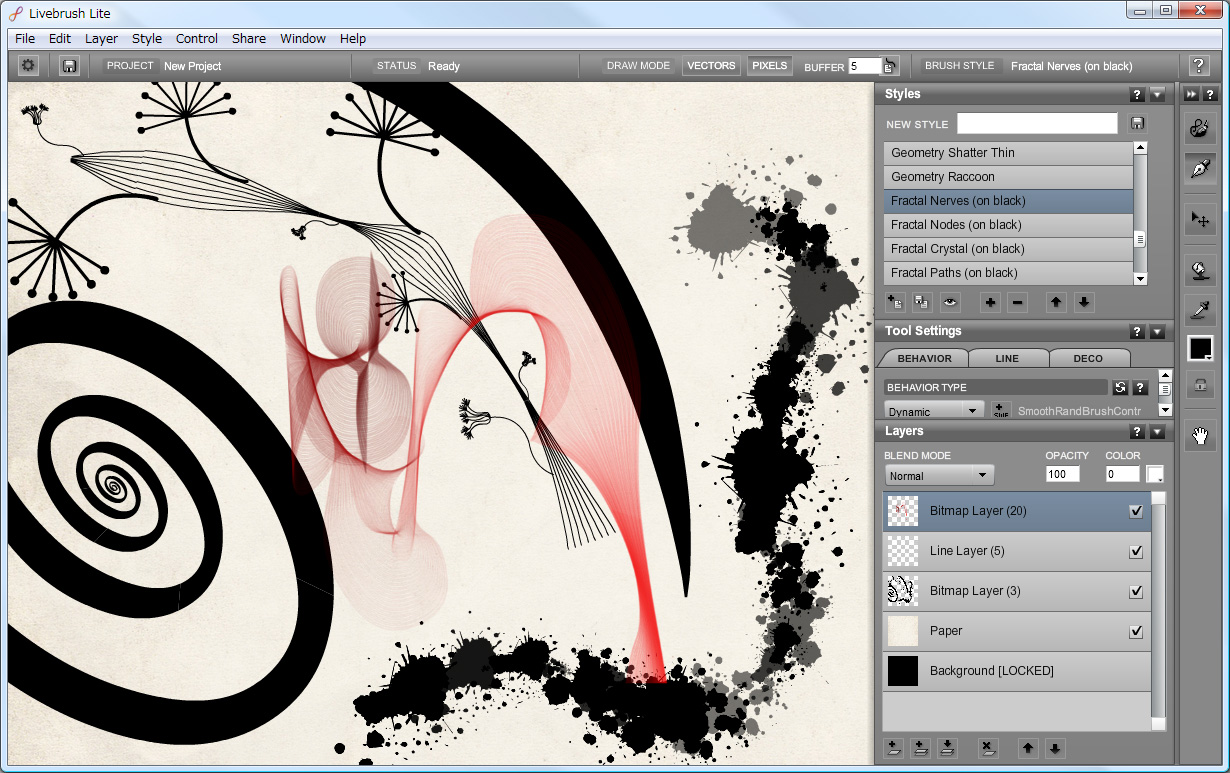The height and width of the screenshot is (773, 1230).
Task: Click the add new style icon
Action: [x=895, y=302]
